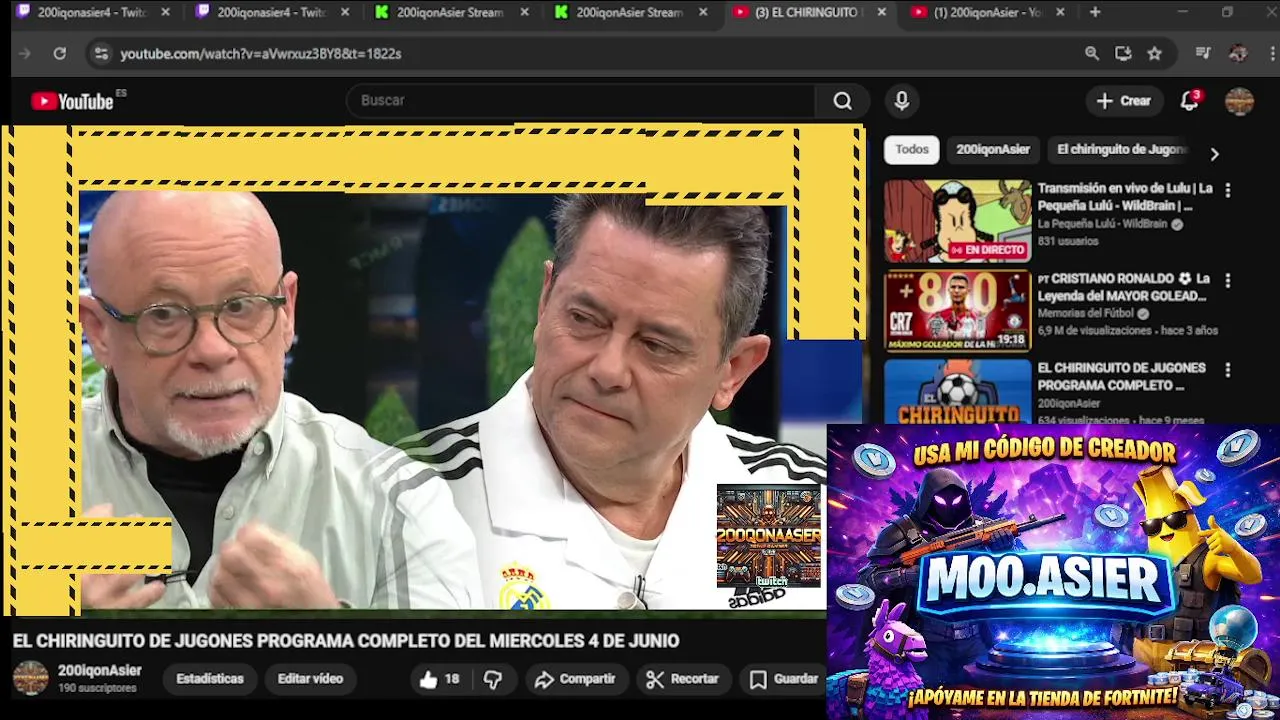This screenshot has width=1280, height=720.
Task: Close the (3) EL CHIRINGUITO tab
Action: (x=881, y=12)
